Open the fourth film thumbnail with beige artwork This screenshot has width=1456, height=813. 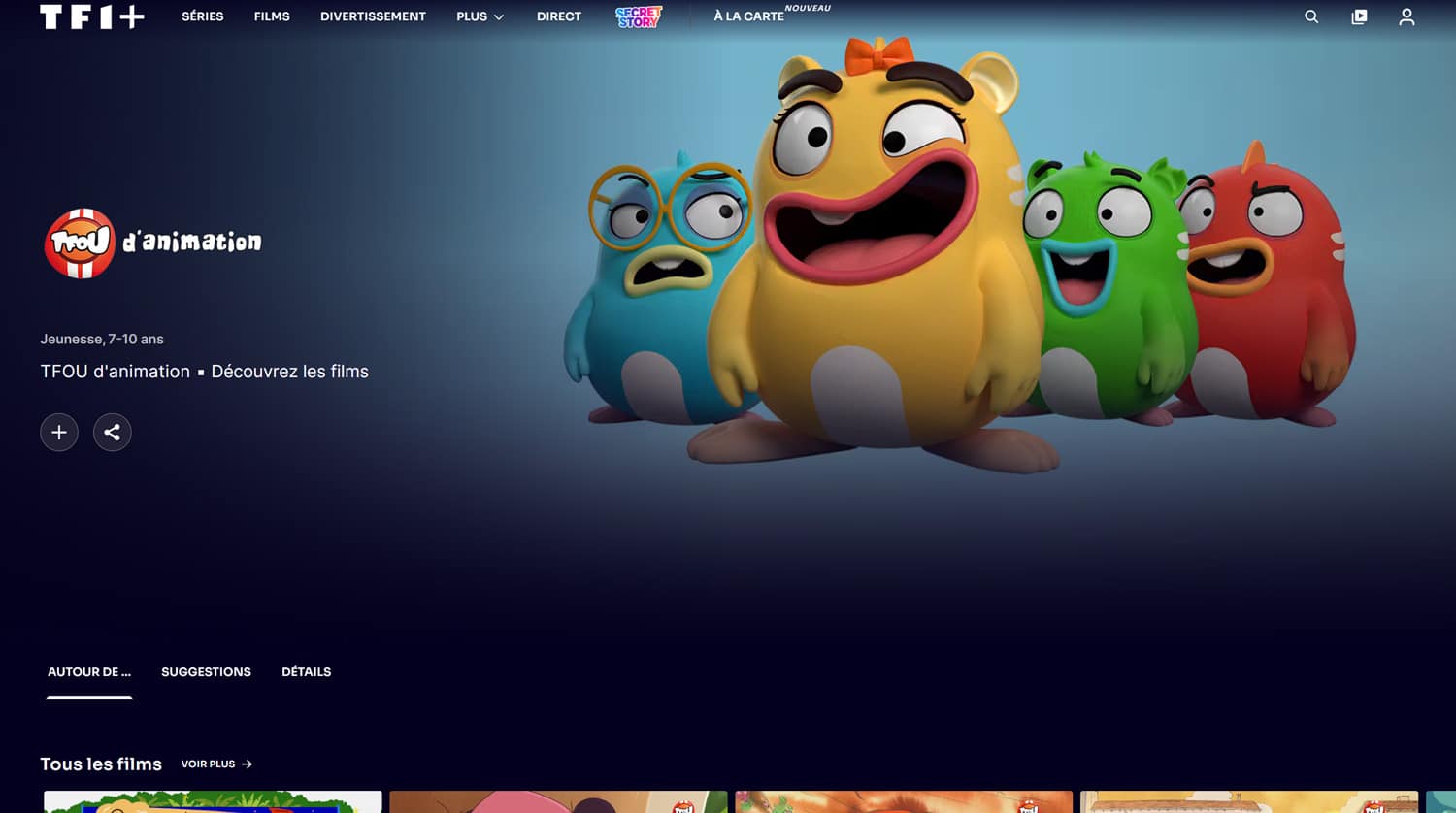click(1249, 802)
